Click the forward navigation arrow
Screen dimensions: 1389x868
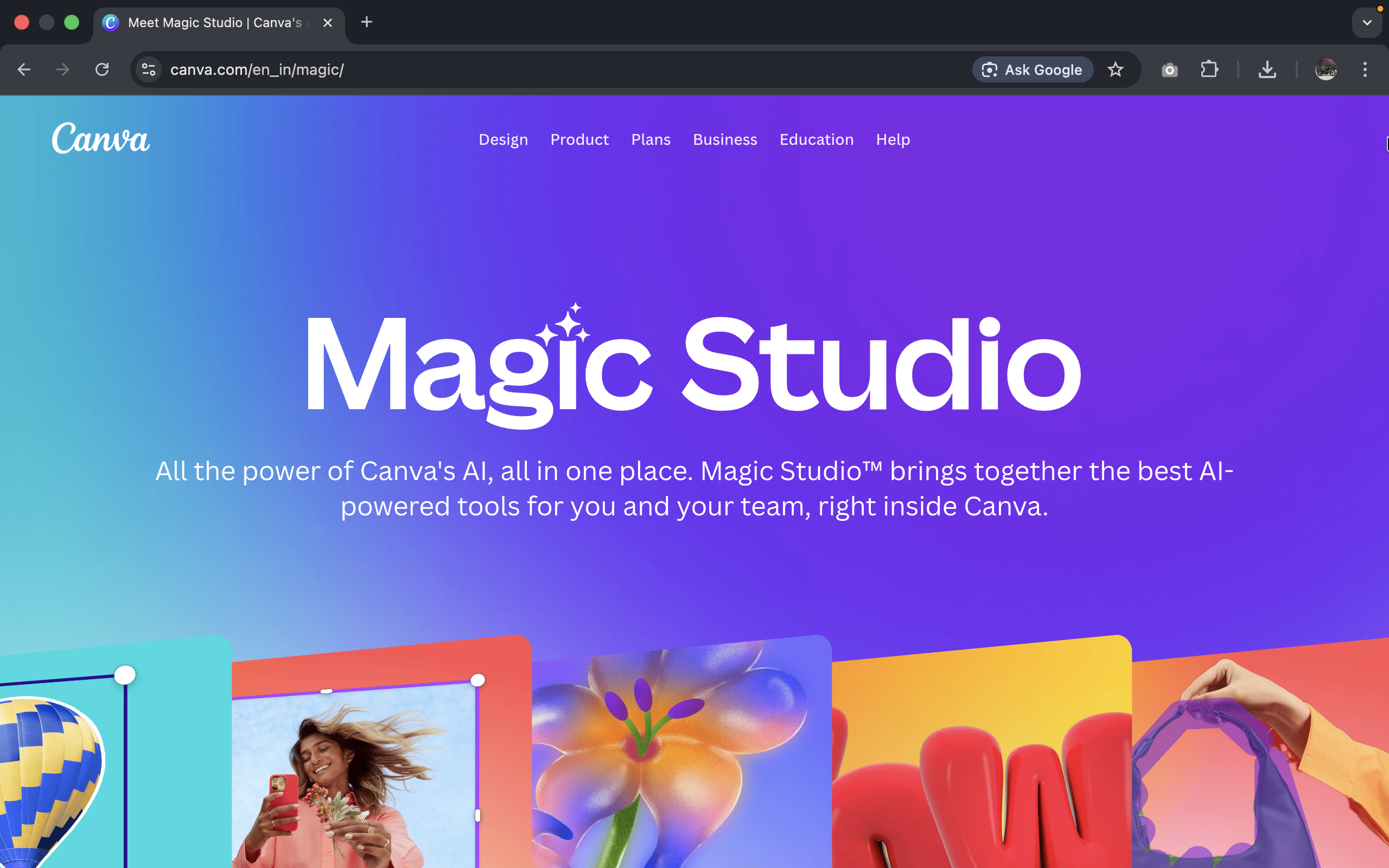pos(62,69)
